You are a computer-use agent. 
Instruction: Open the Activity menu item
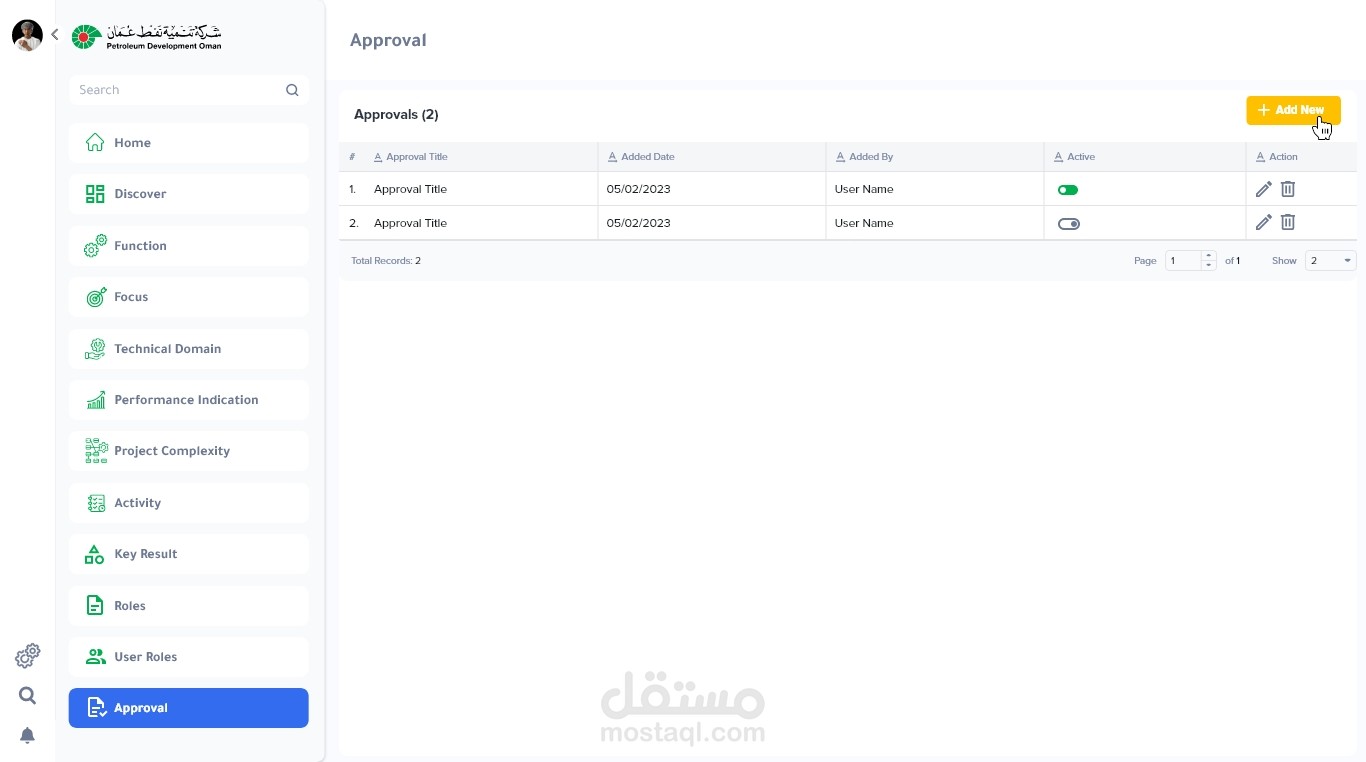(x=189, y=503)
